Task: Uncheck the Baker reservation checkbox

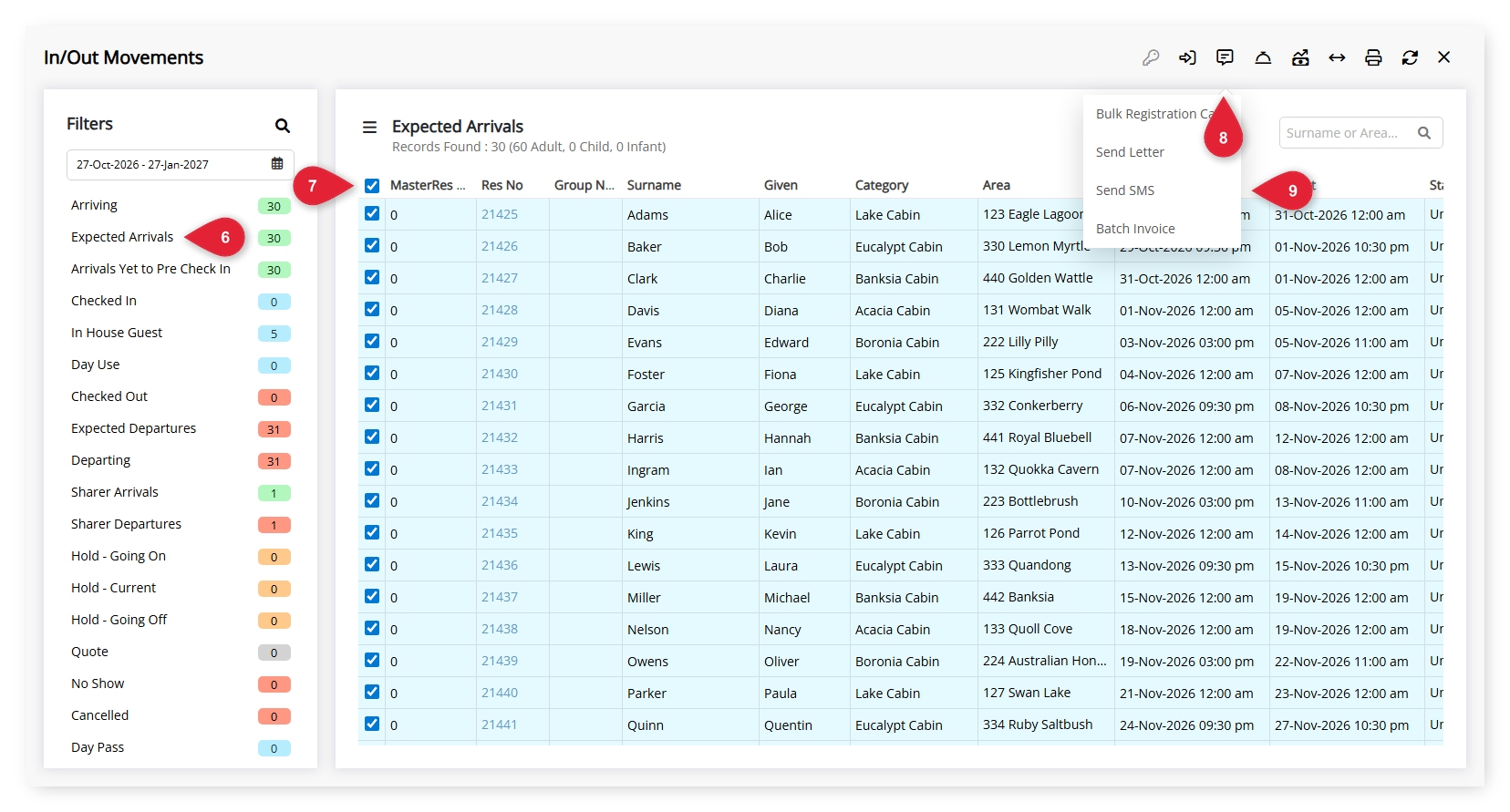Action: pyautogui.click(x=372, y=245)
